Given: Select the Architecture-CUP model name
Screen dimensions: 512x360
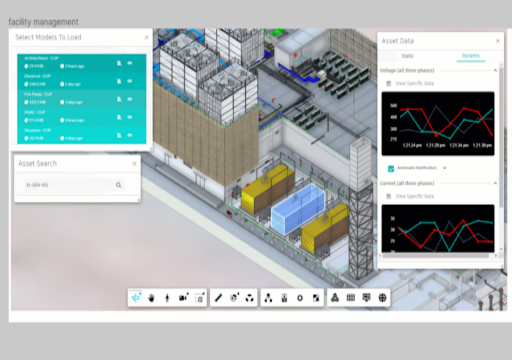Looking at the screenshot, I should pos(41,58).
